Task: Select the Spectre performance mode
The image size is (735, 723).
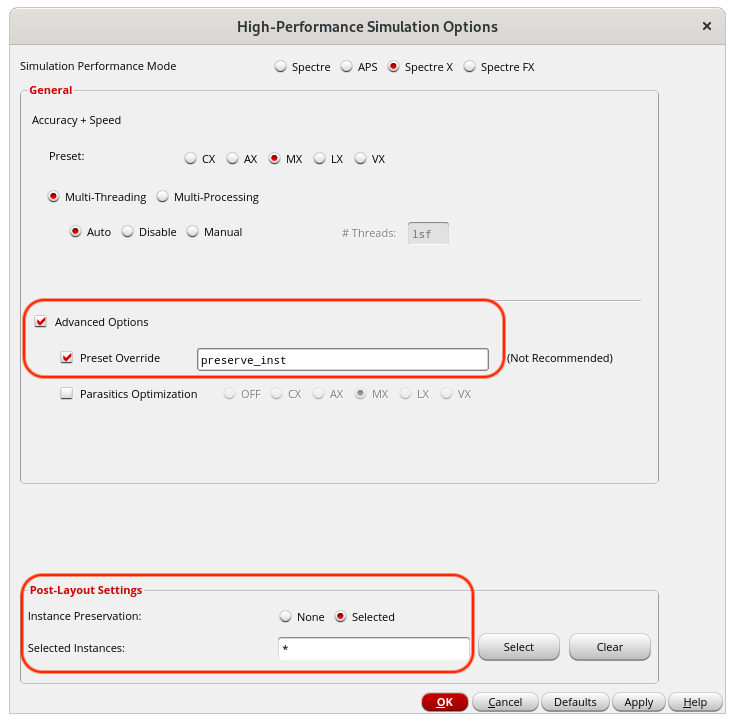Action: coord(282,67)
